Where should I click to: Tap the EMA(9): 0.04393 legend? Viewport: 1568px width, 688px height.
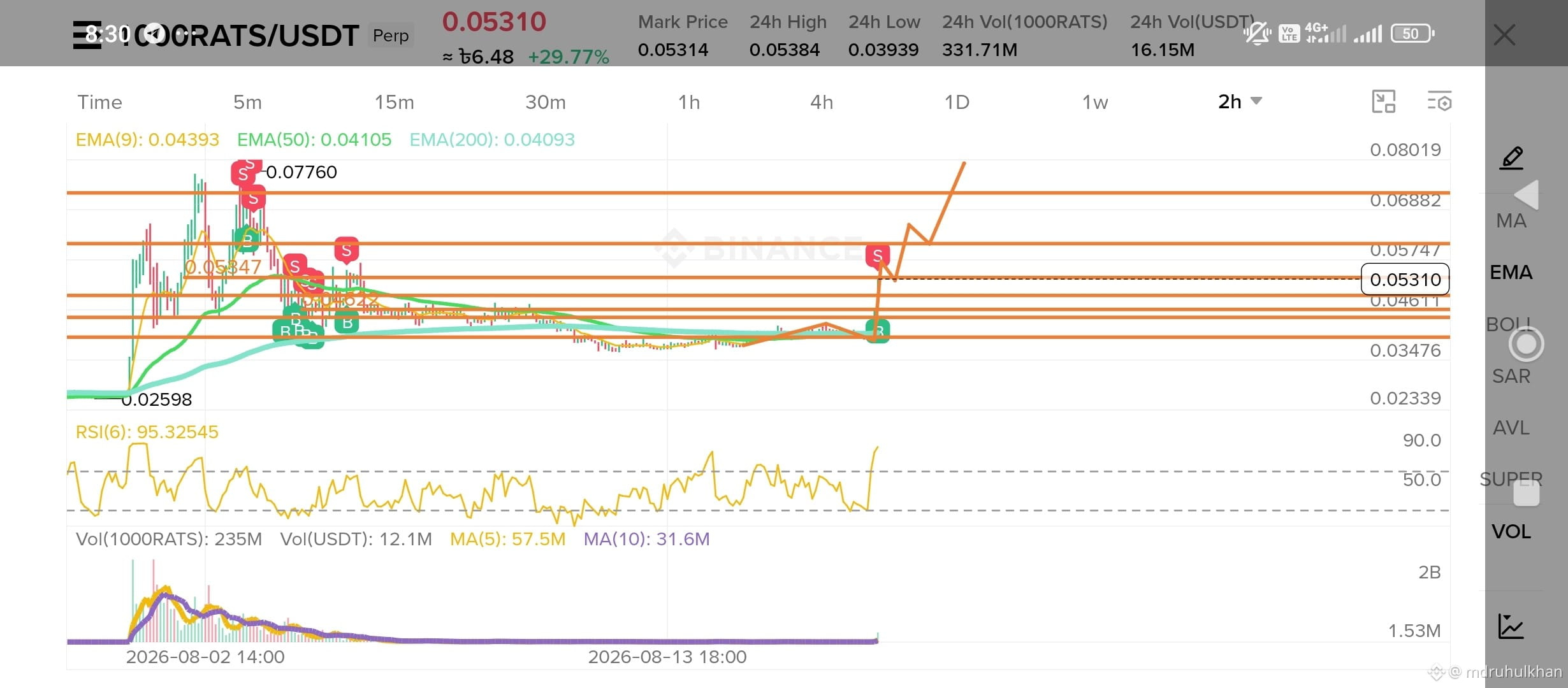click(147, 140)
